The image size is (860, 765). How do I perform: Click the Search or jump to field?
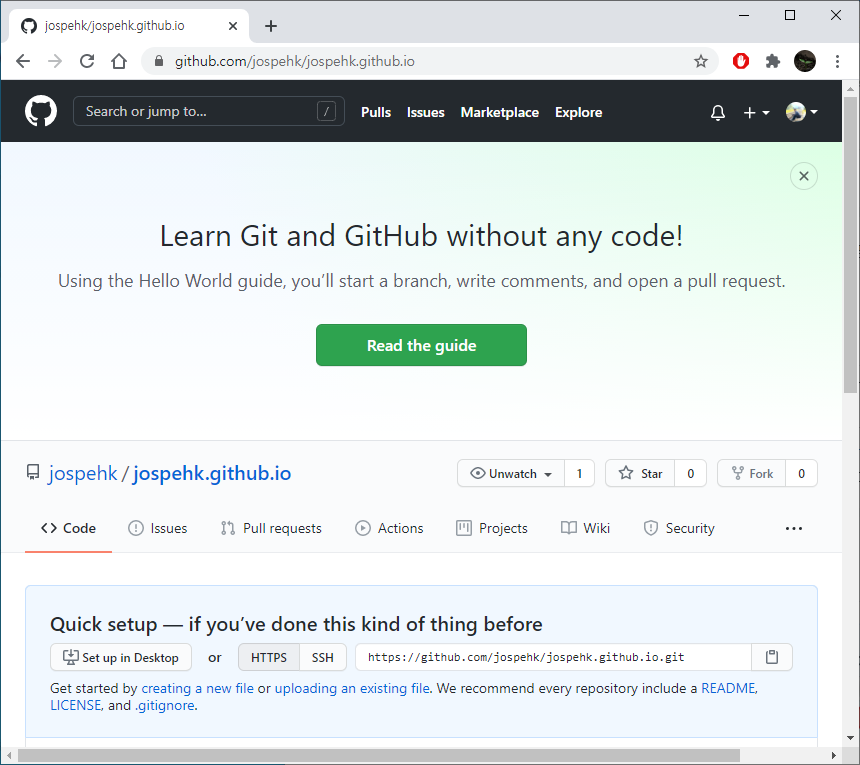pos(208,111)
